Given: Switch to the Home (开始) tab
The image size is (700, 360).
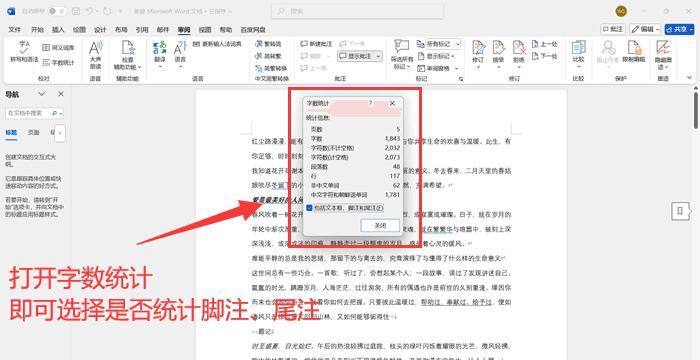Looking at the screenshot, I should click(38, 30).
